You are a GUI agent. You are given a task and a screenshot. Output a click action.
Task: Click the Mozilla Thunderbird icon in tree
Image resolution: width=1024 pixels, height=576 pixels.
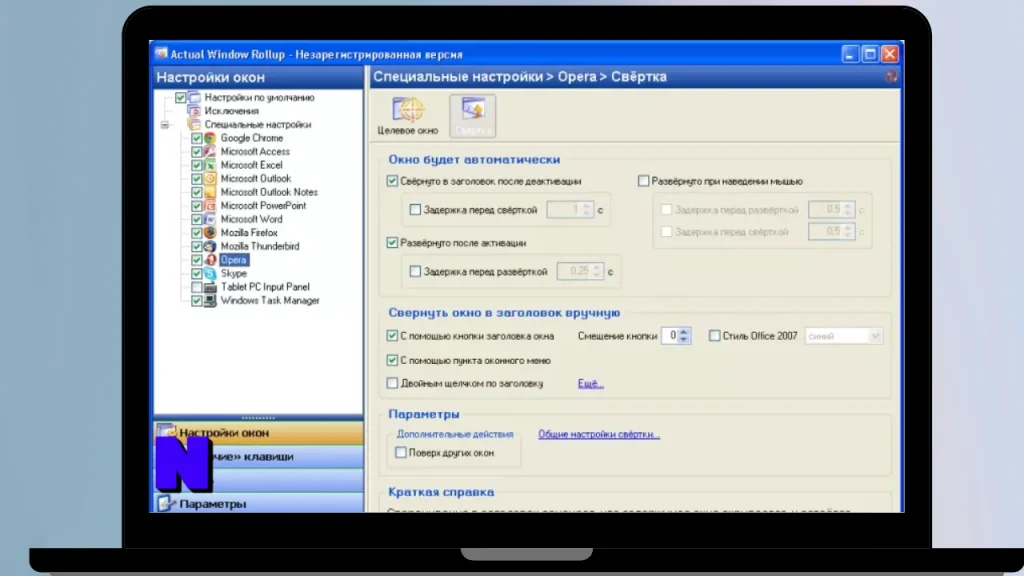(210, 246)
